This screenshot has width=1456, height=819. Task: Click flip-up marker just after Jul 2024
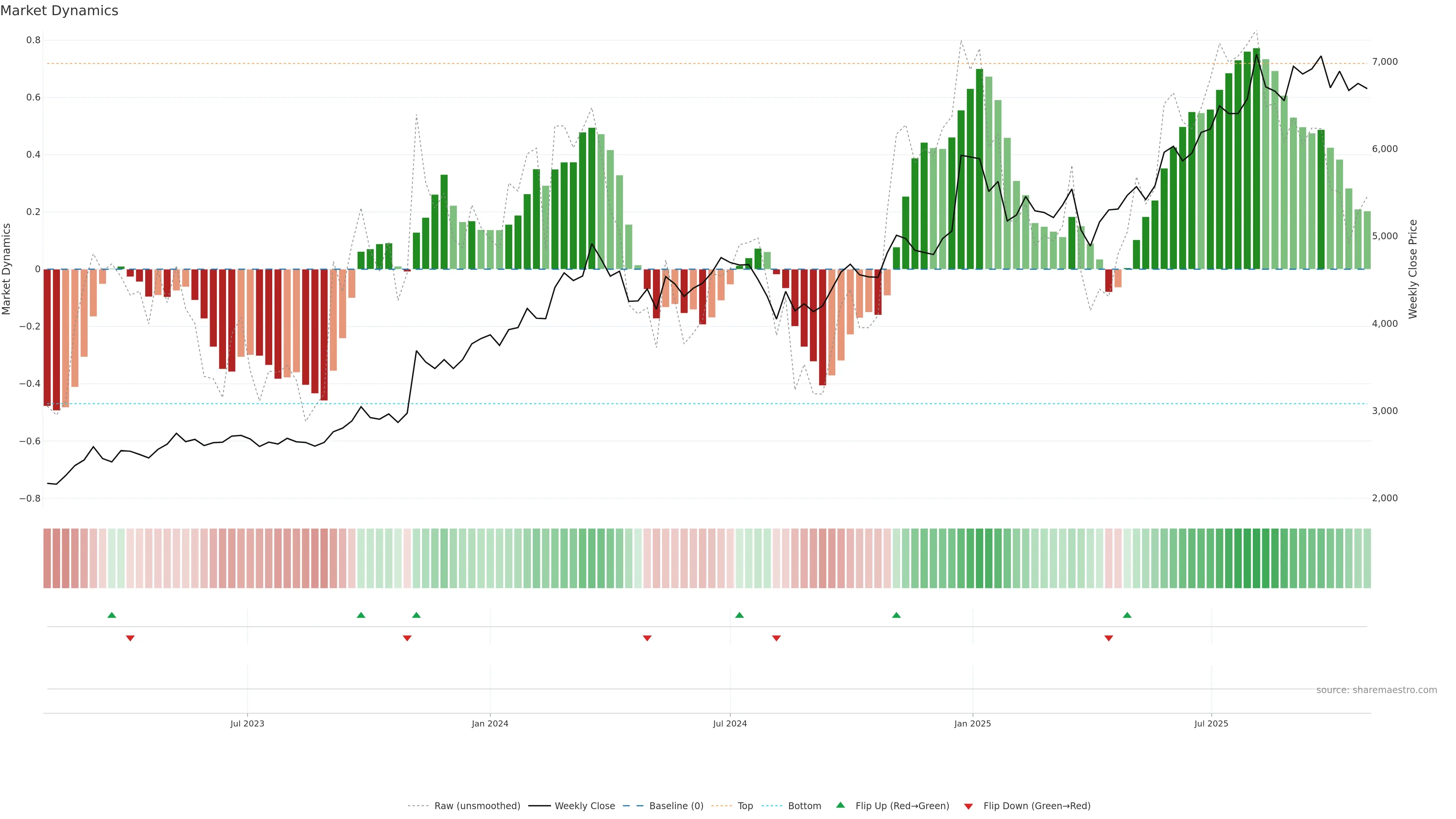tap(739, 615)
